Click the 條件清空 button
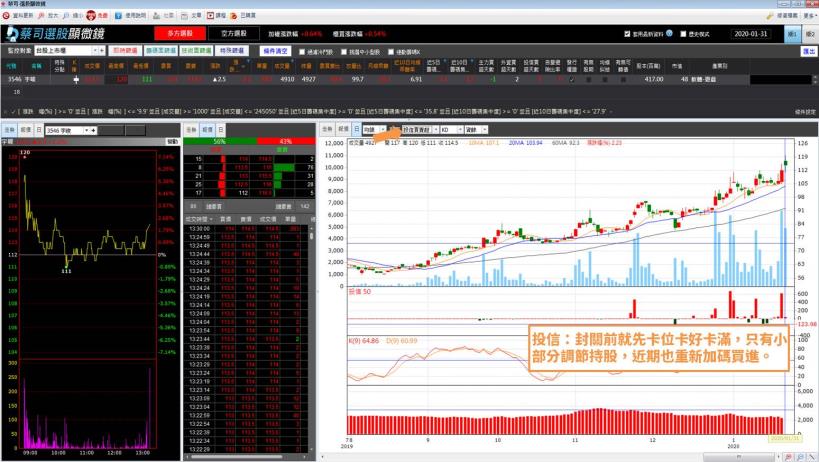This screenshot has width=819, height=462. (x=275, y=51)
